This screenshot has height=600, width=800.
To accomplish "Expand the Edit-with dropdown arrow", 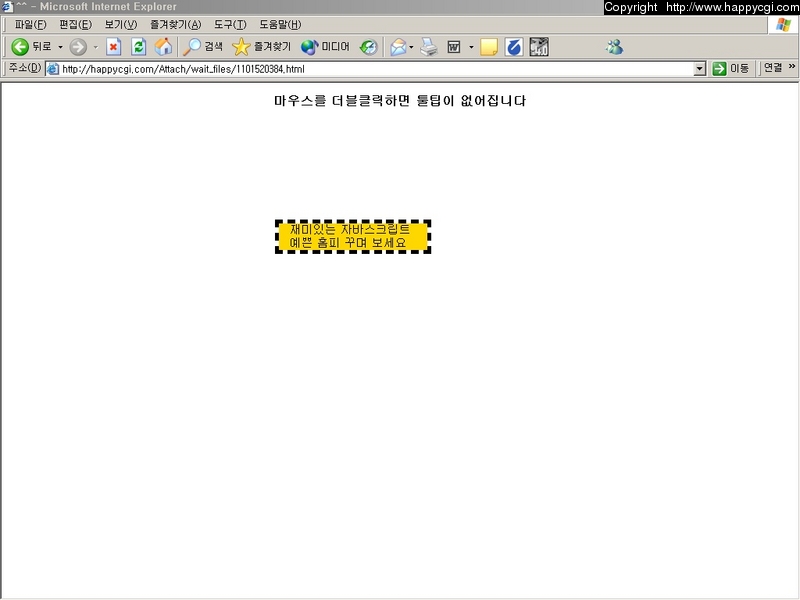I will [471, 47].
